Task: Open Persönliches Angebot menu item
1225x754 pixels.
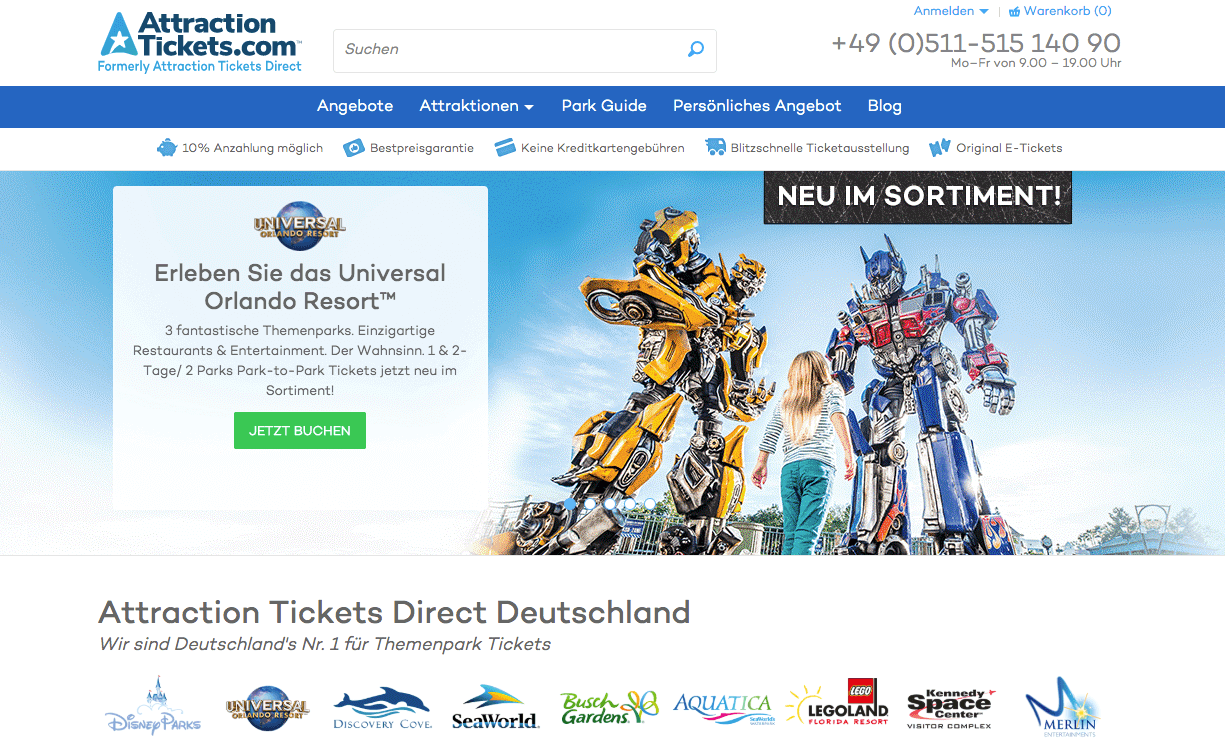Action: 757,106
